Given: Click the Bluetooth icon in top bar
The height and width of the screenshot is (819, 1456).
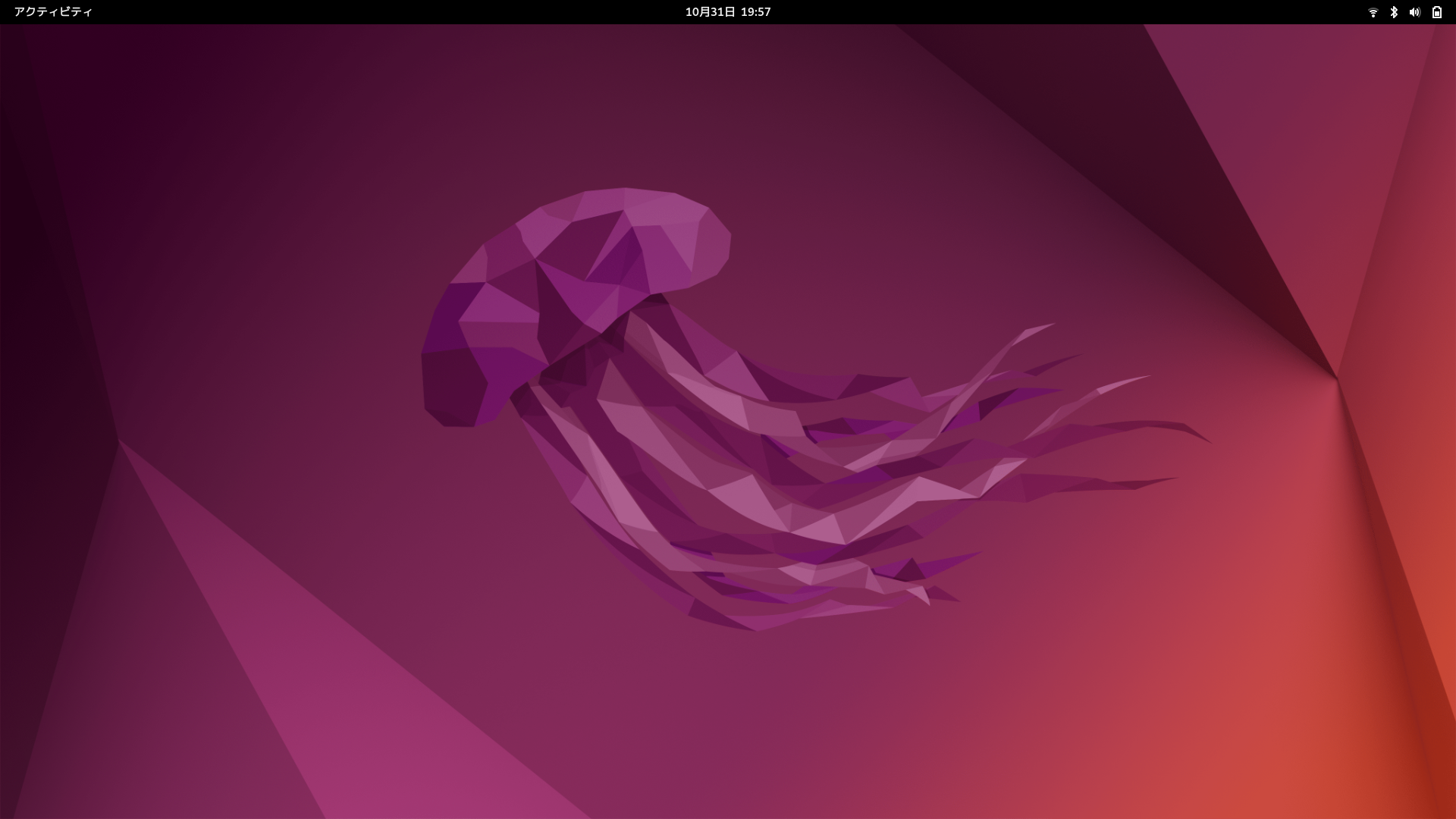Looking at the screenshot, I should click(x=1394, y=12).
